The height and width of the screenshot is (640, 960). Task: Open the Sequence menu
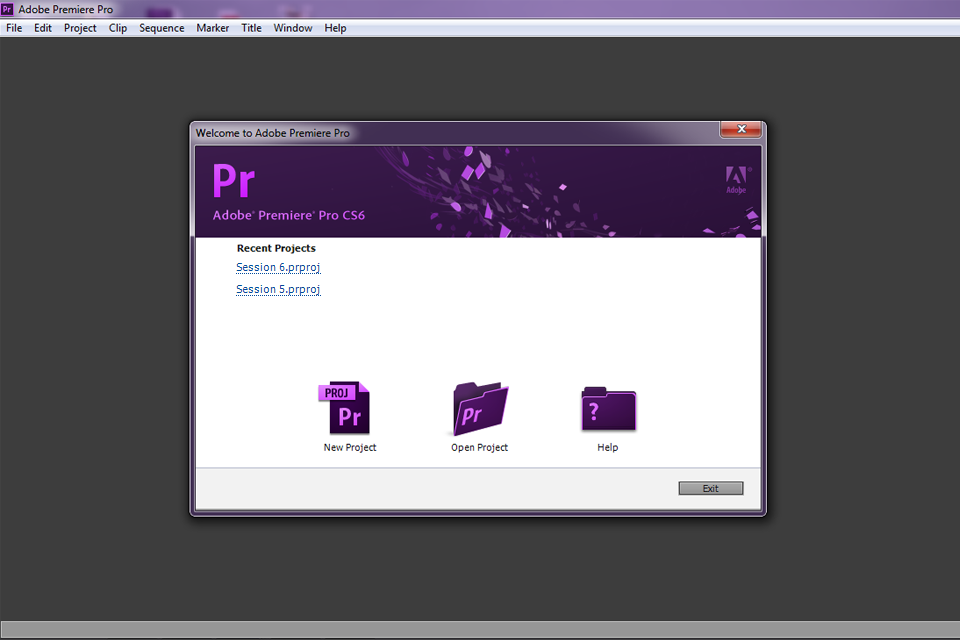(x=162, y=28)
